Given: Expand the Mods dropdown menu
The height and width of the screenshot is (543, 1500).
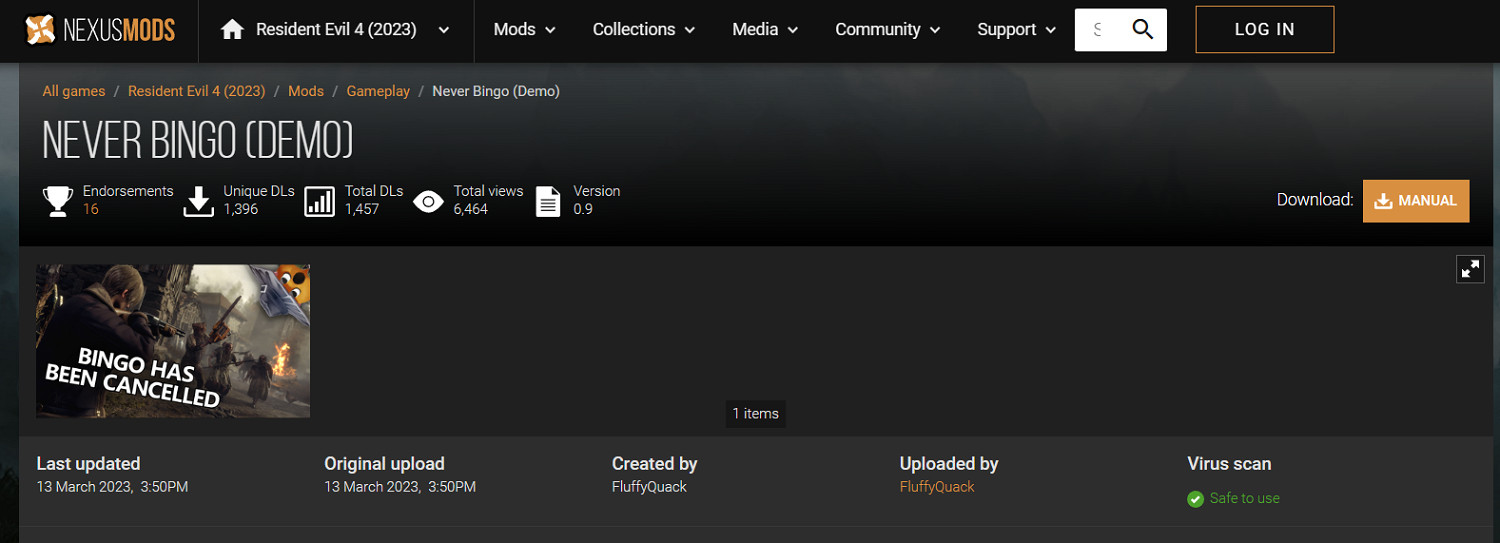Looking at the screenshot, I should (524, 30).
